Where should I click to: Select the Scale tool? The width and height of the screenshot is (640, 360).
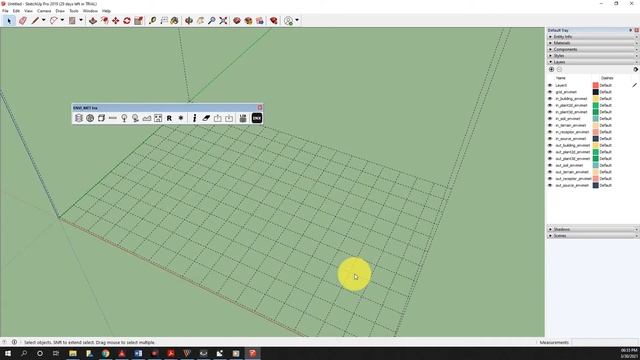[x=138, y=20]
